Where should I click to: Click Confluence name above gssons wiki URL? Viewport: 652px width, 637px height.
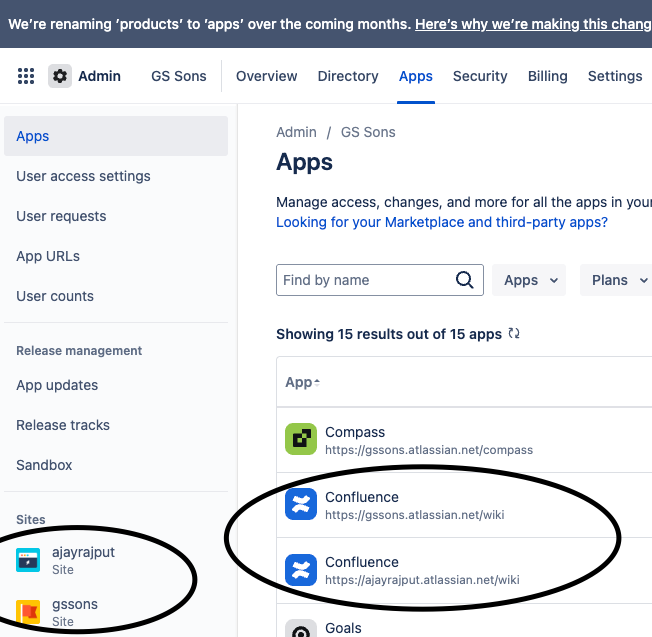[x=362, y=497]
